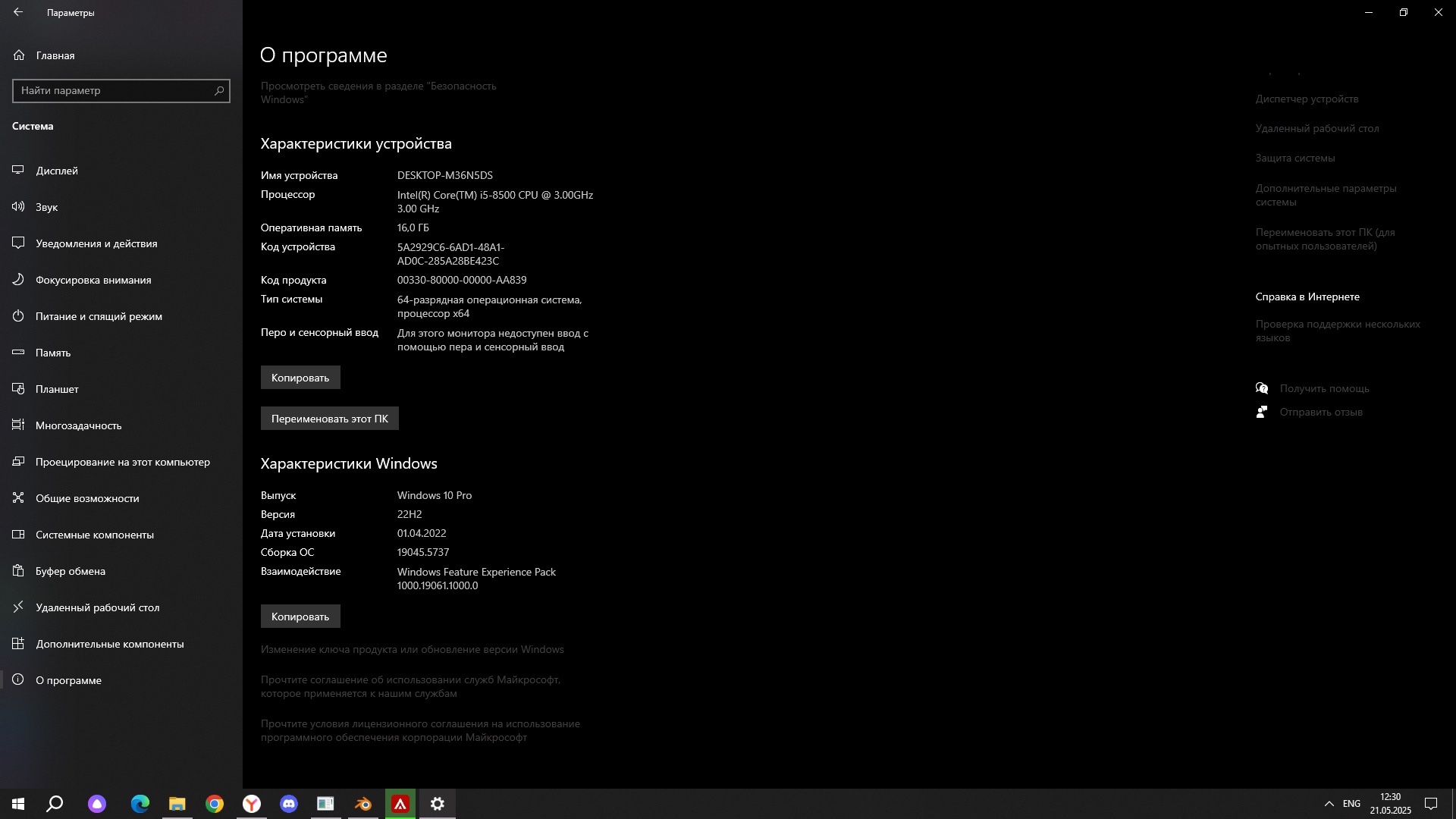
Task: Click Переименовать этот ПК button
Action: 330,419
